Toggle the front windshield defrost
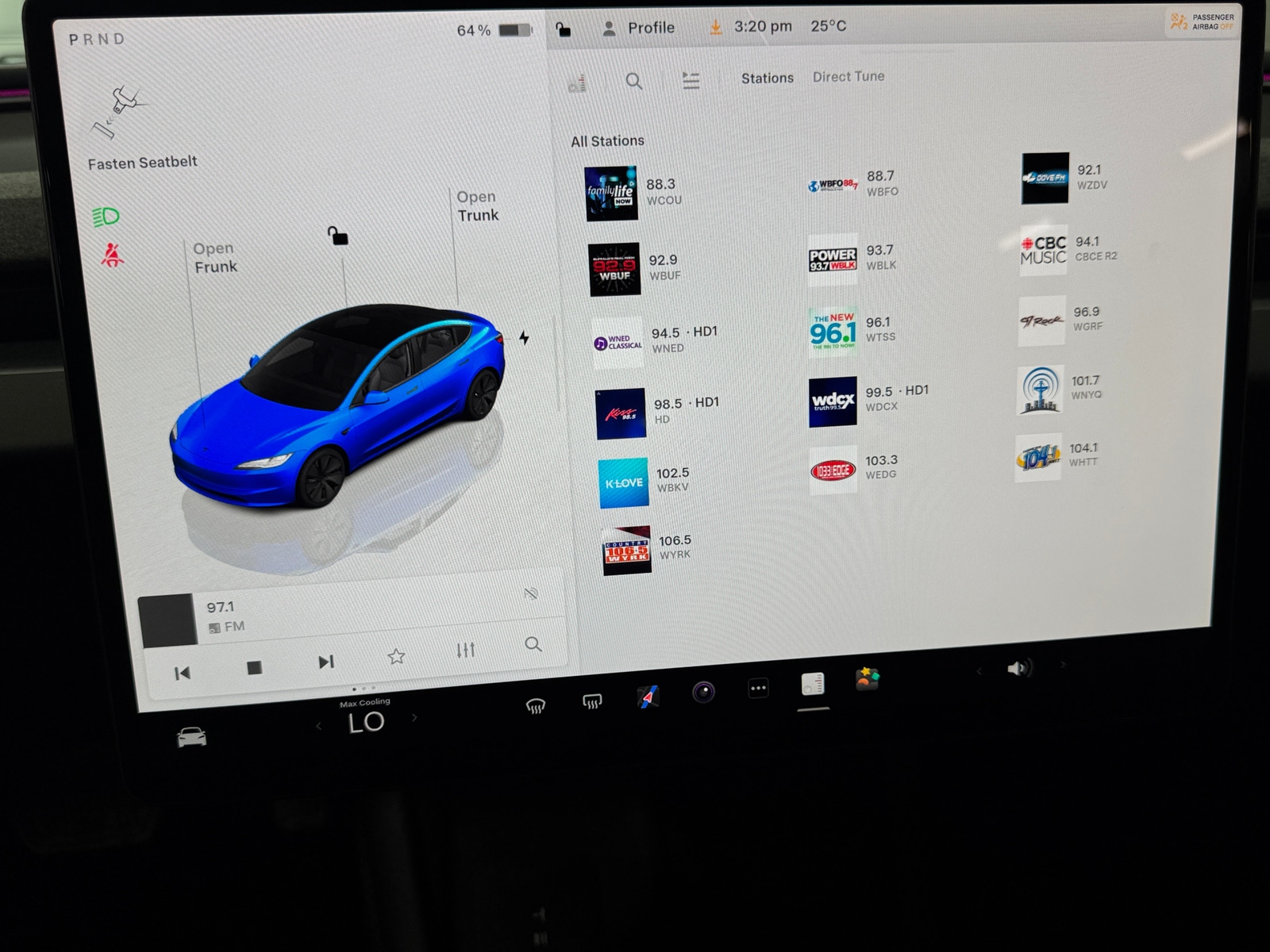Viewport: 1270px width, 952px height. (537, 703)
